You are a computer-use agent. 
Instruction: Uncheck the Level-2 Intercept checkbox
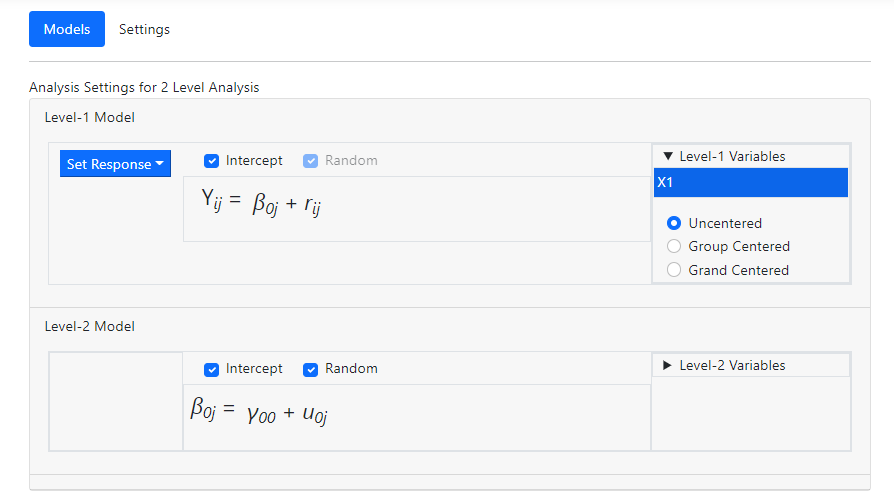pos(212,369)
